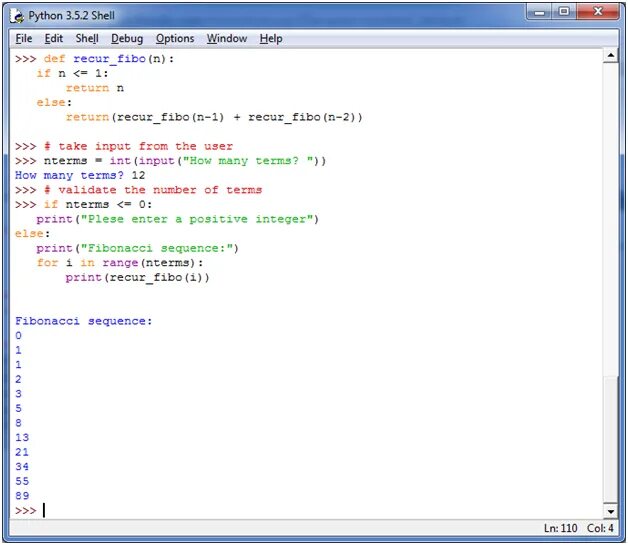
Task: Open the Options menu
Action: click(x=175, y=39)
